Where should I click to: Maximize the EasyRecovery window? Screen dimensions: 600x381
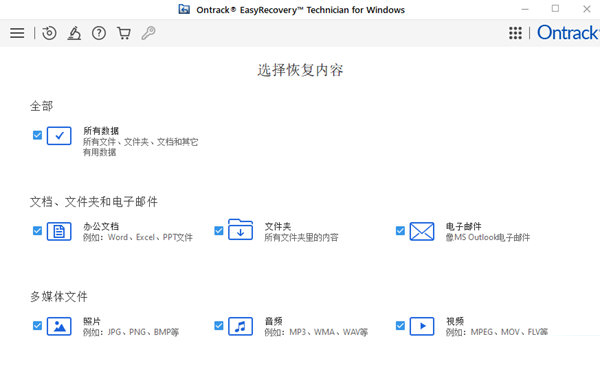click(556, 9)
